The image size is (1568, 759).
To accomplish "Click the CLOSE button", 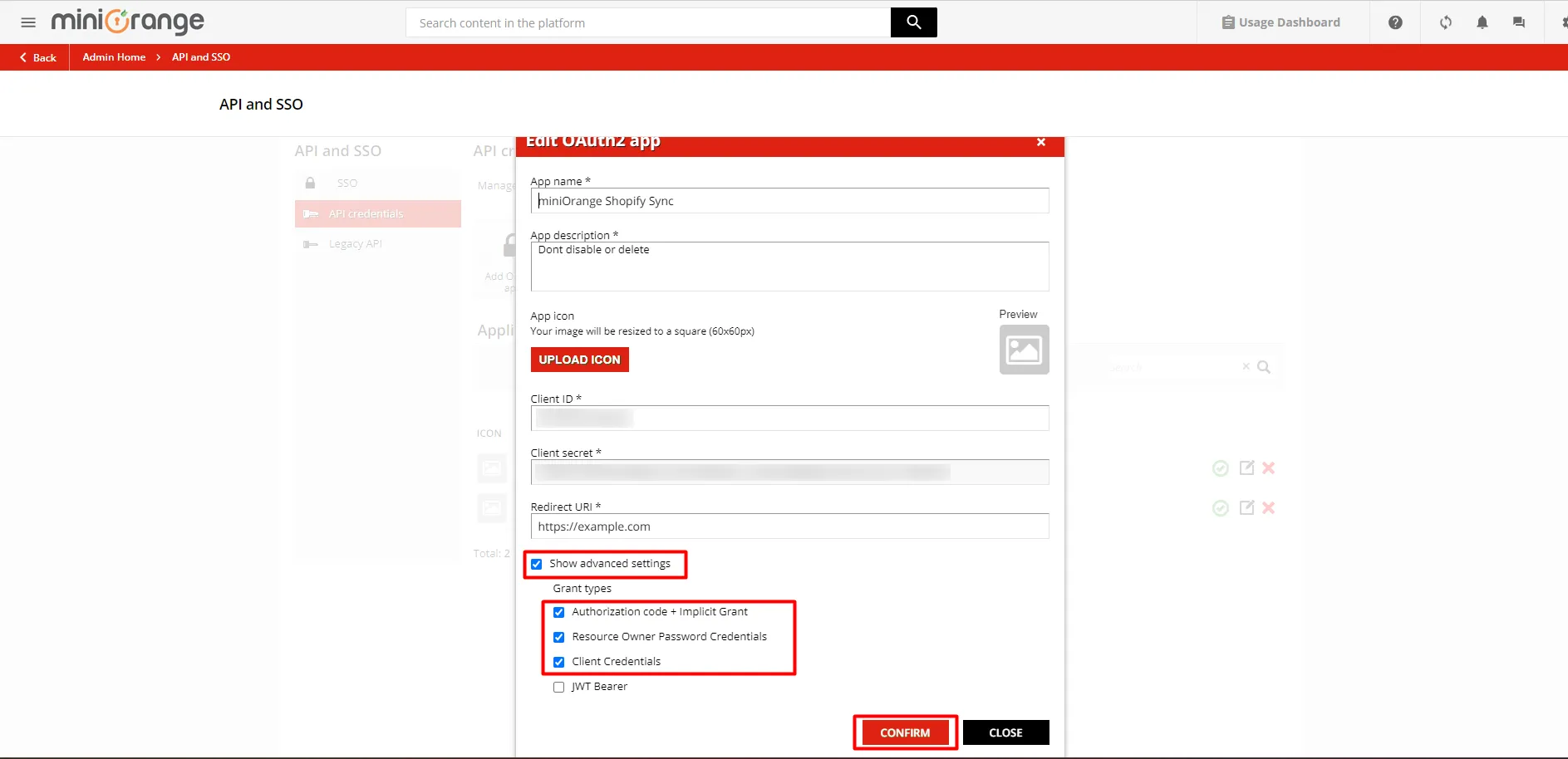I will (x=1005, y=732).
